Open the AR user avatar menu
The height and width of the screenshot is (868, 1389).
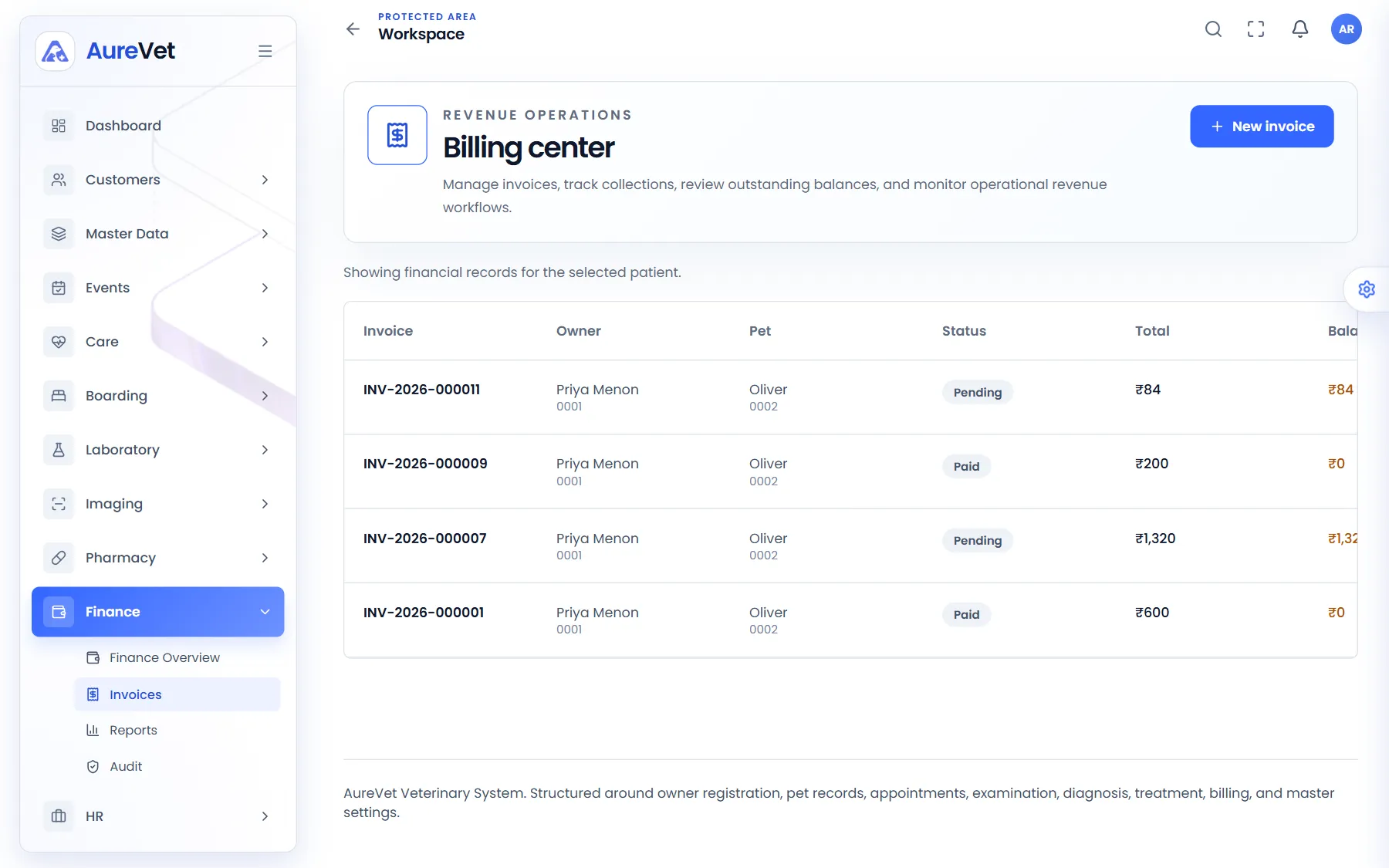pyautogui.click(x=1347, y=29)
